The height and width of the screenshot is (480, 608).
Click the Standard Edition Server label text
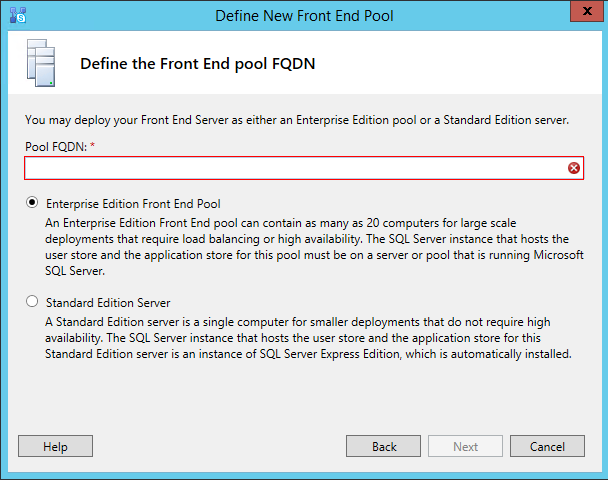pos(108,303)
